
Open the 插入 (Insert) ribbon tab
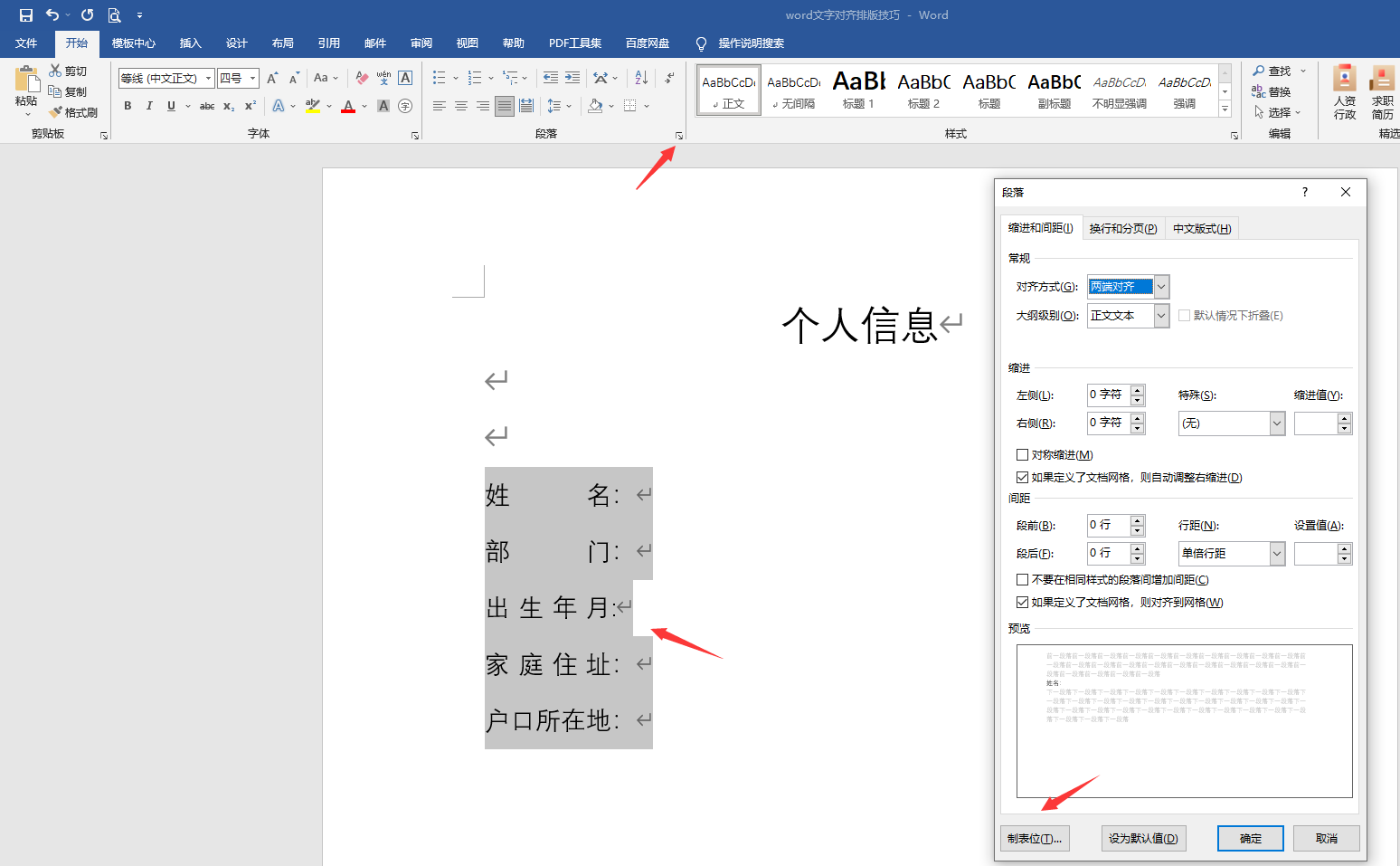[x=190, y=43]
